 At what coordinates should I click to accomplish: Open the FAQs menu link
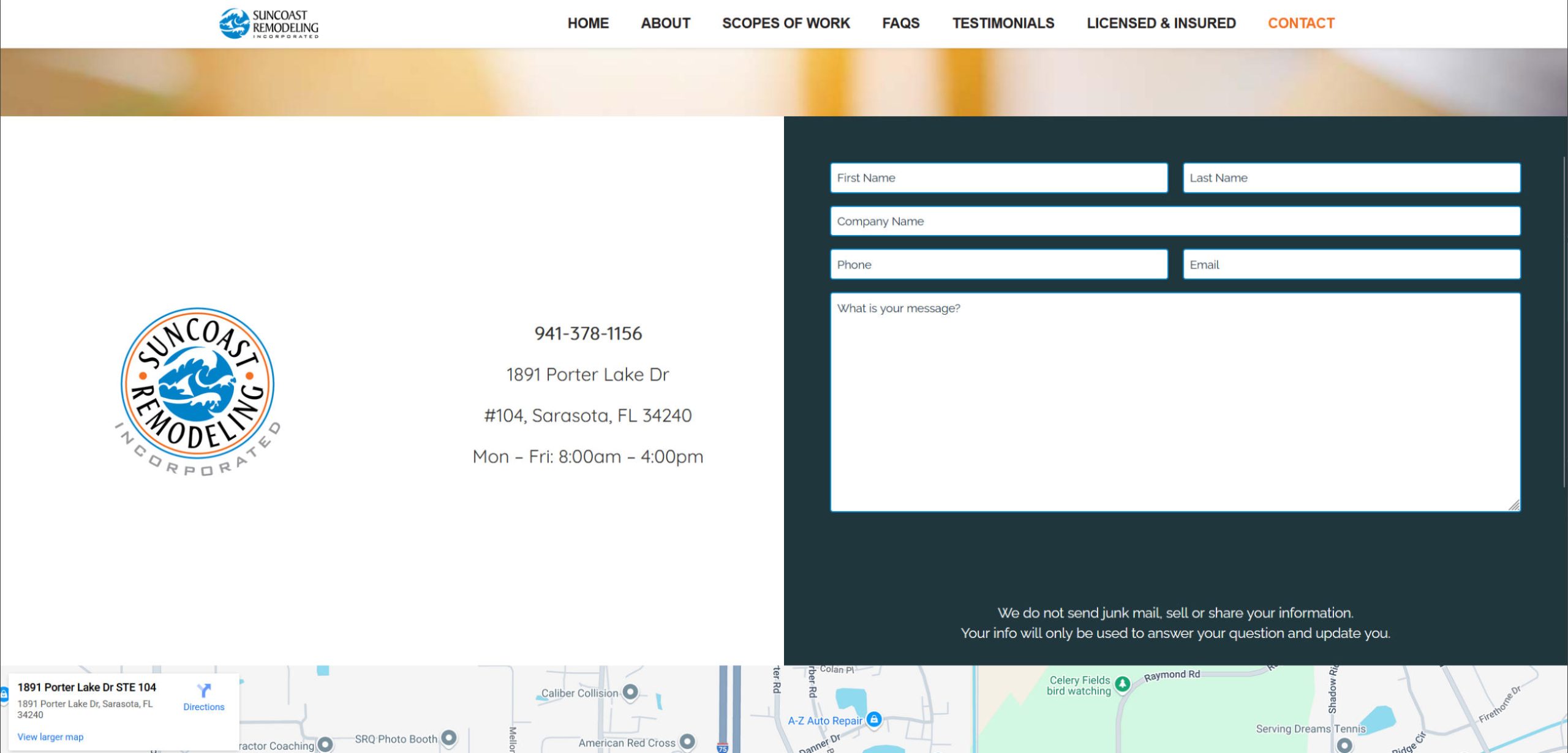900,23
